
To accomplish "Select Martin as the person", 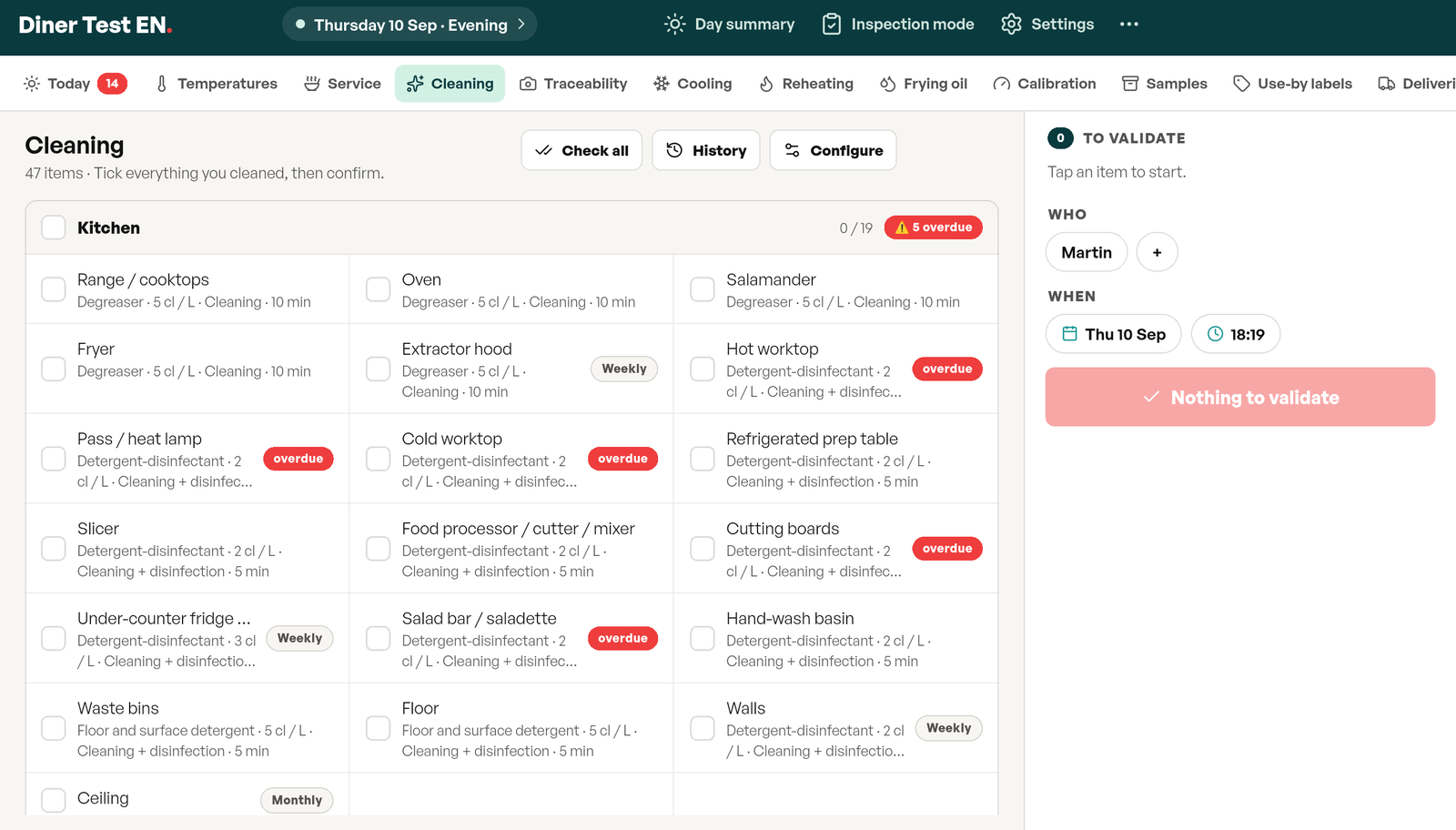I will [x=1087, y=252].
